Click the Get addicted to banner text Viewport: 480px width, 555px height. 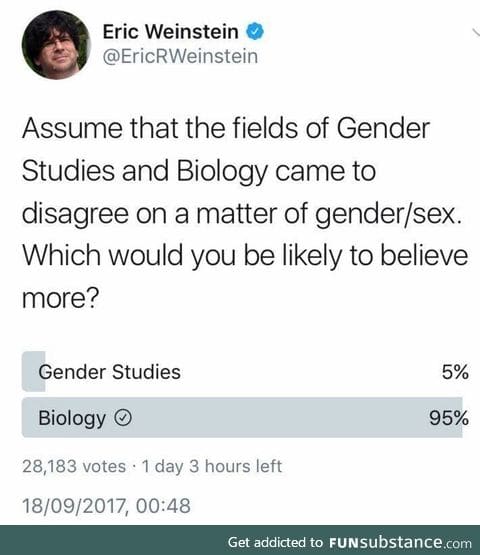[x=275, y=542]
